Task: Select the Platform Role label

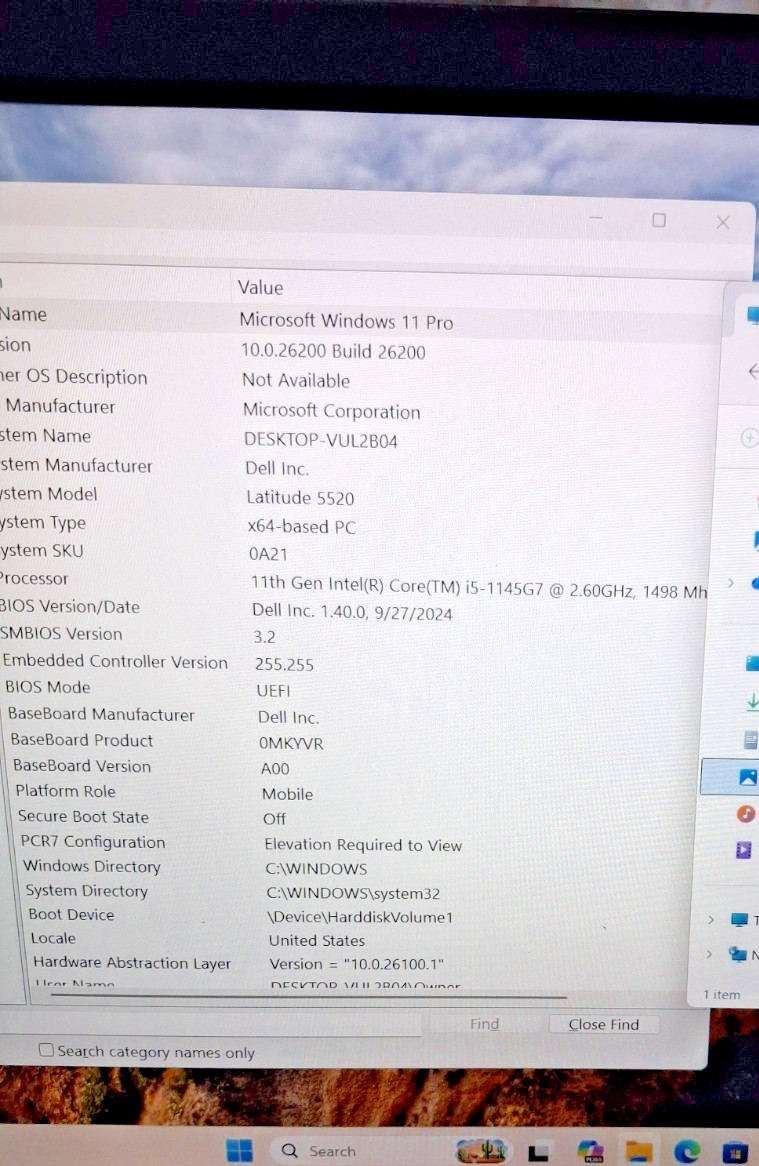Action: point(65,791)
